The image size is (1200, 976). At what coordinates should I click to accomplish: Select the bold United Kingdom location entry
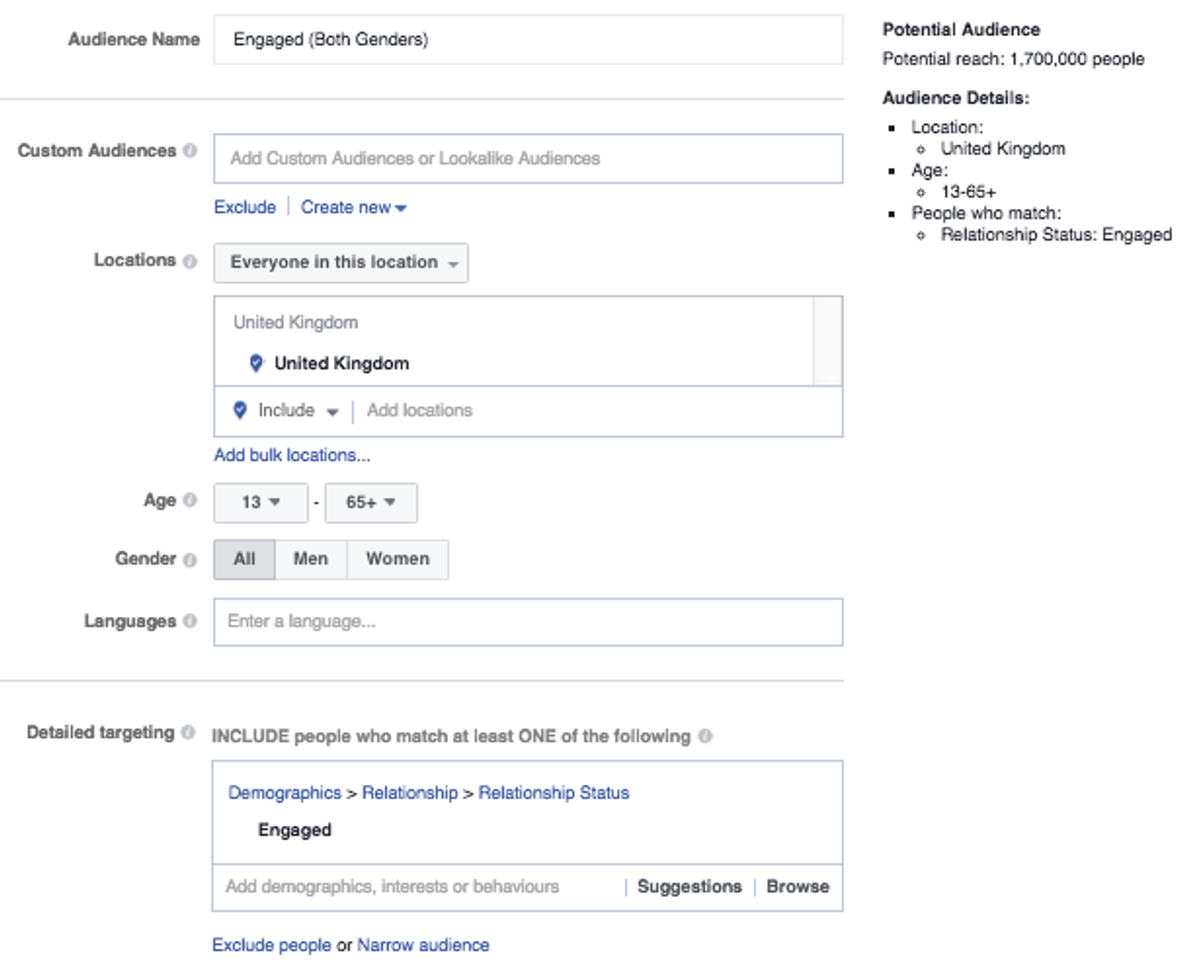[342, 364]
